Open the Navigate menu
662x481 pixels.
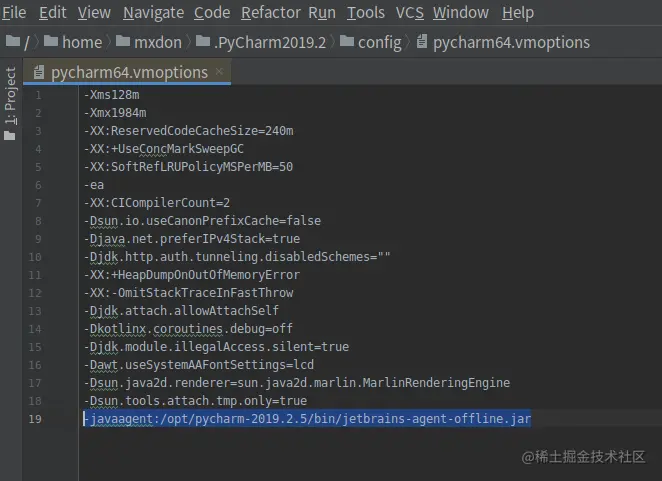tap(153, 13)
